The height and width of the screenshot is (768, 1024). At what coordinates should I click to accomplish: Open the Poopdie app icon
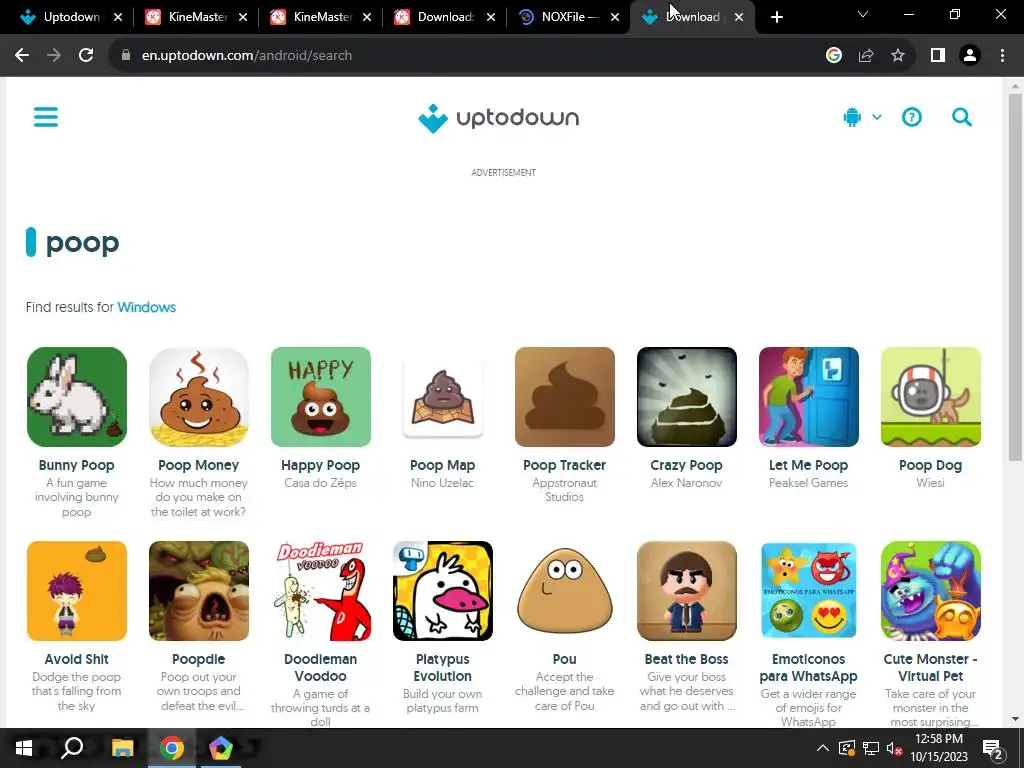[x=199, y=591]
